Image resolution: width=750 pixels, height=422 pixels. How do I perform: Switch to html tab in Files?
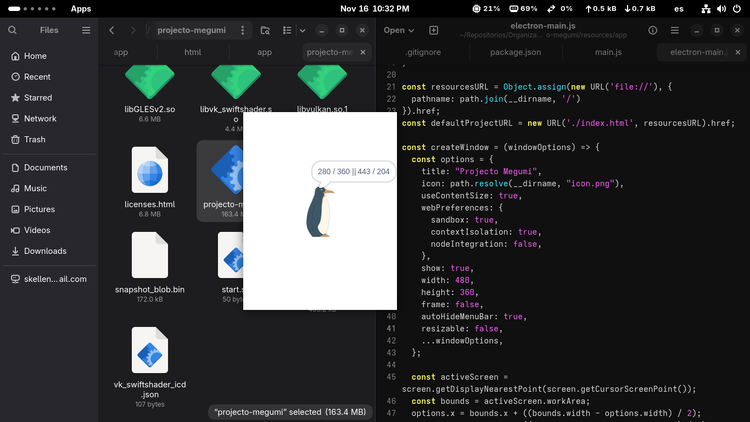click(x=193, y=52)
